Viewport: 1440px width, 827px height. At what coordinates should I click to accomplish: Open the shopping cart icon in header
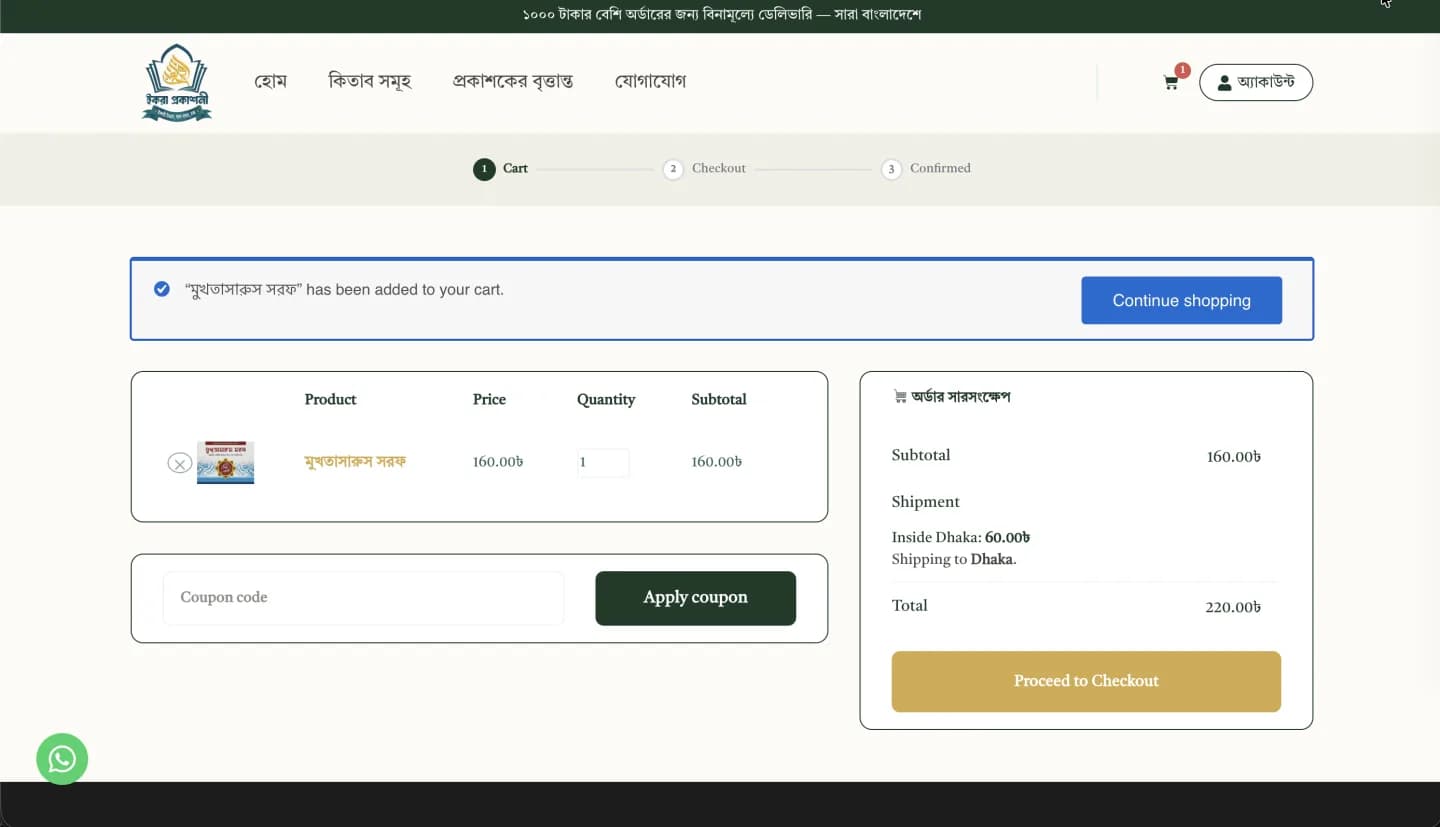tap(1170, 83)
